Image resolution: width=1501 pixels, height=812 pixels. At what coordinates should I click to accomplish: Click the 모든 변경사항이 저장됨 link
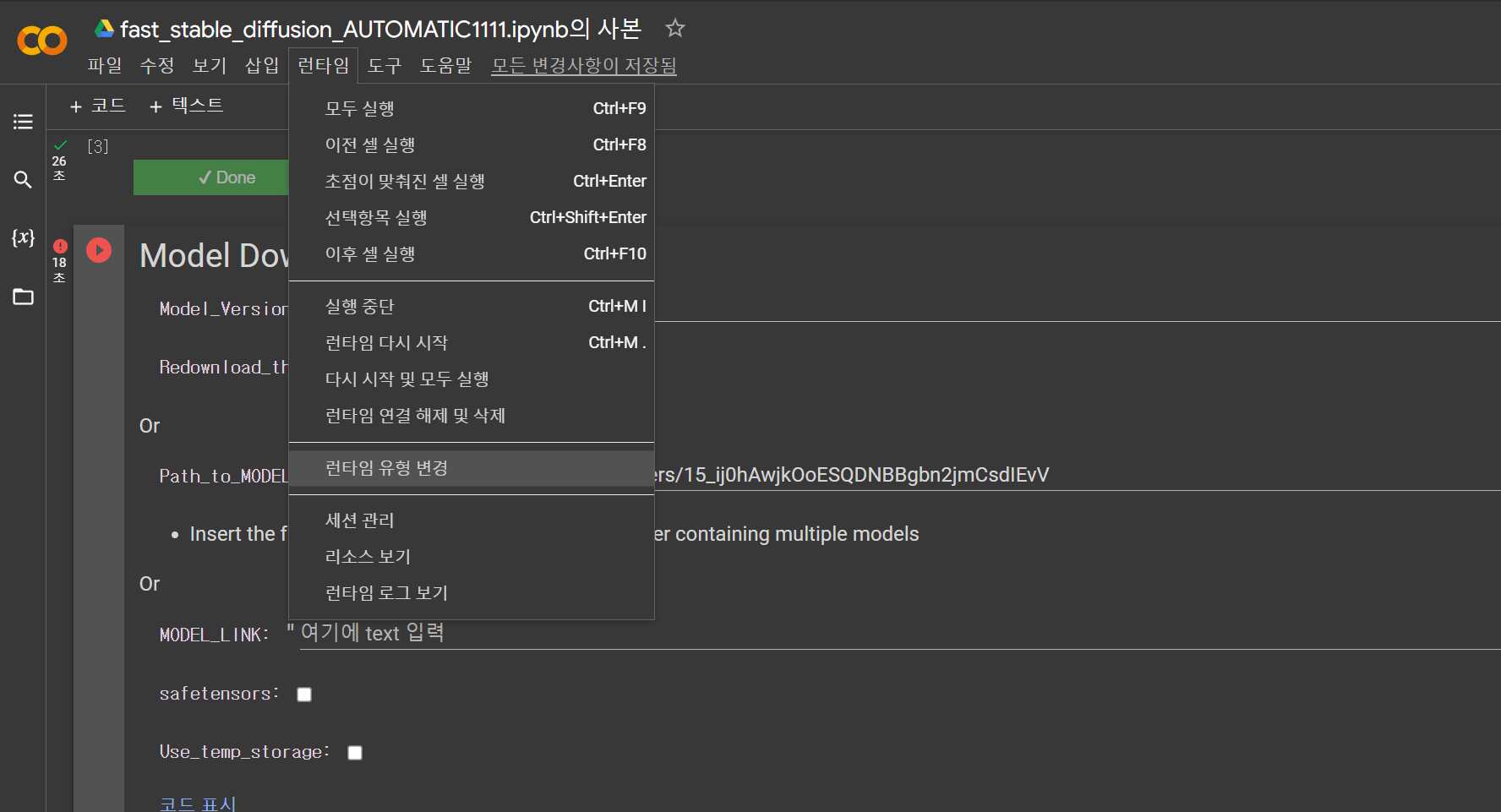click(584, 65)
